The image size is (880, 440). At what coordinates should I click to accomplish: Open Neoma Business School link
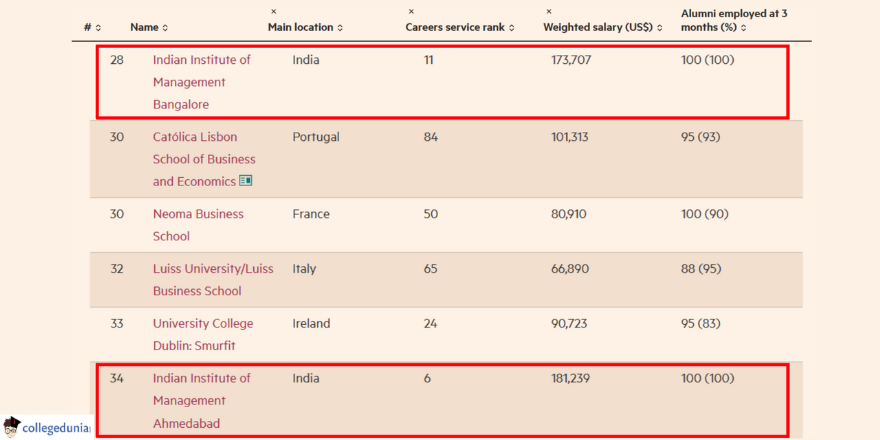point(198,225)
